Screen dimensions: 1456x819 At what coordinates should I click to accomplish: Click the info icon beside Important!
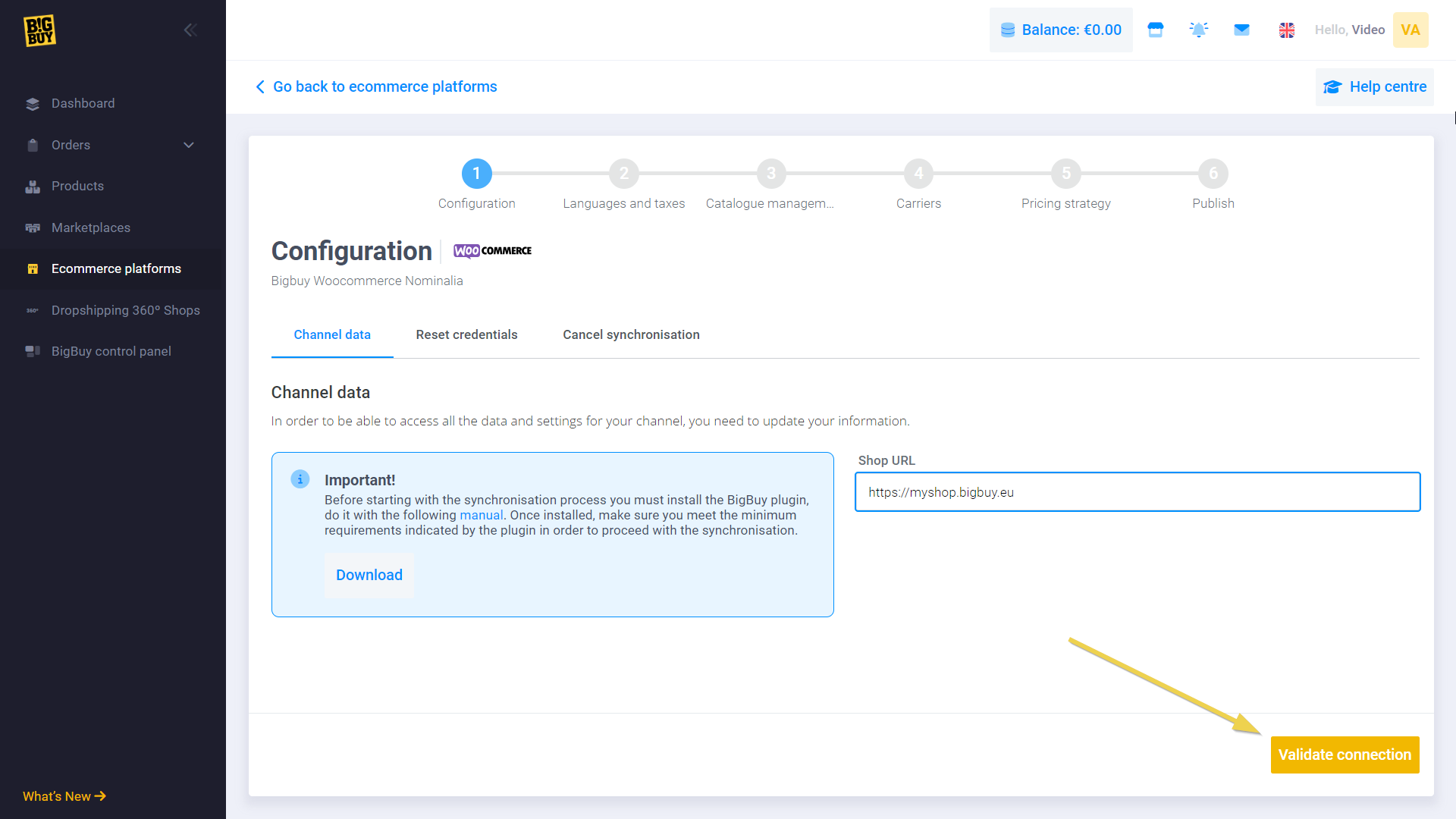tap(300, 479)
